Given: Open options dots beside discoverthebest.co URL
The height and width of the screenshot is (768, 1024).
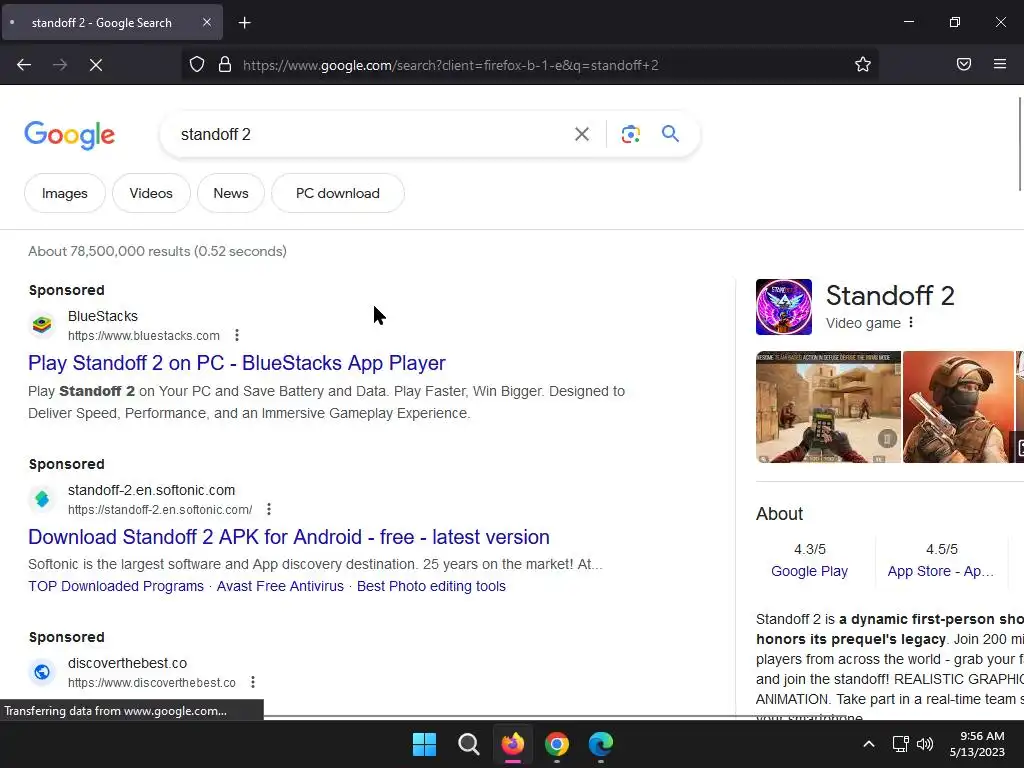Looking at the screenshot, I should click(x=253, y=682).
